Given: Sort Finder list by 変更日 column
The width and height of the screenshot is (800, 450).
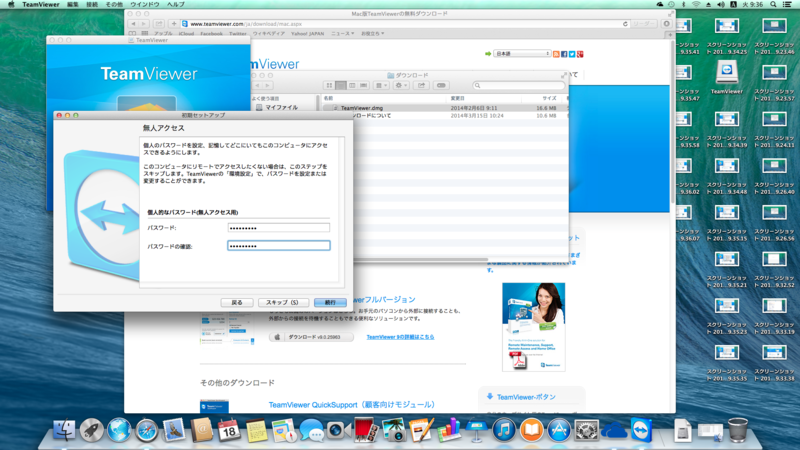Looking at the screenshot, I should pyautogui.click(x=457, y=98).
